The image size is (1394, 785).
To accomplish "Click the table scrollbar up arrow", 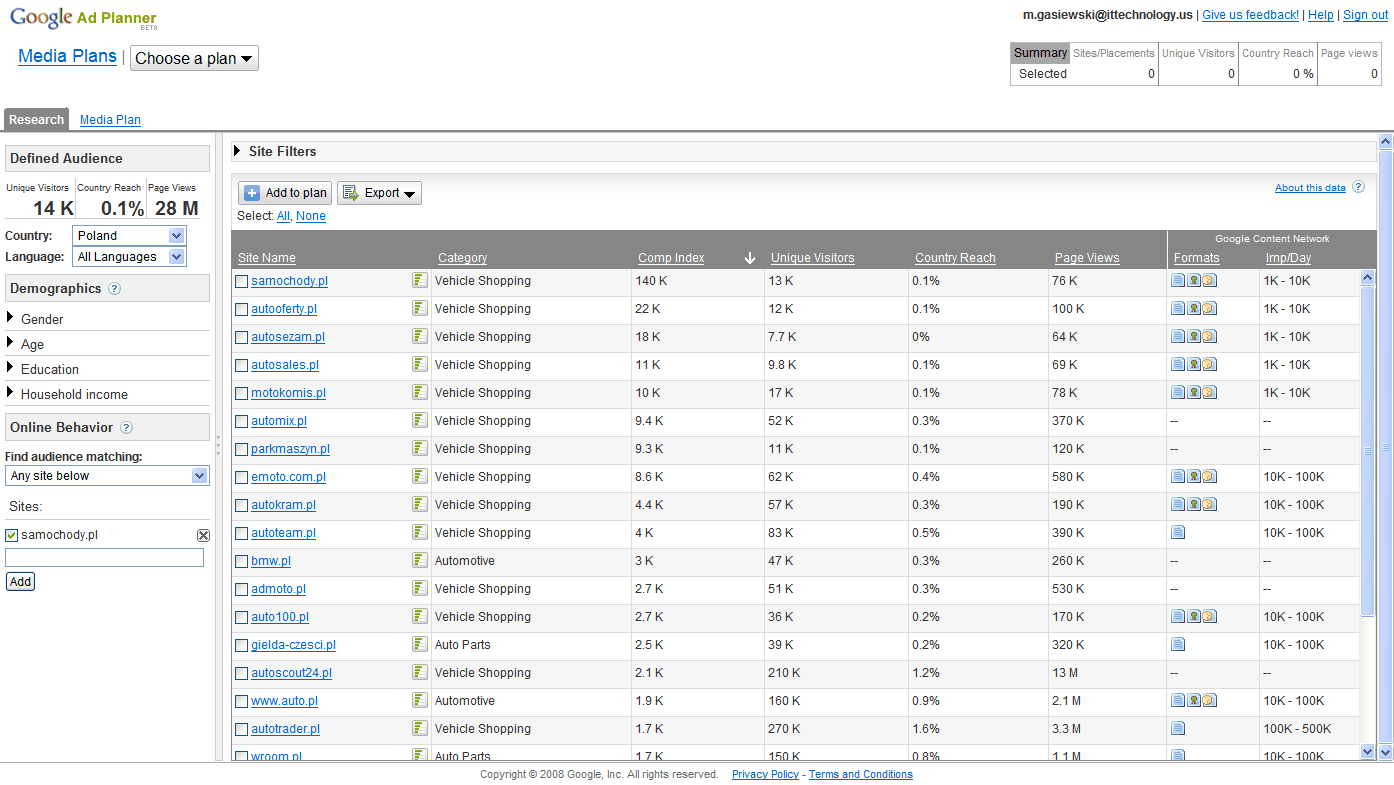I will [x=1368, y=277].
